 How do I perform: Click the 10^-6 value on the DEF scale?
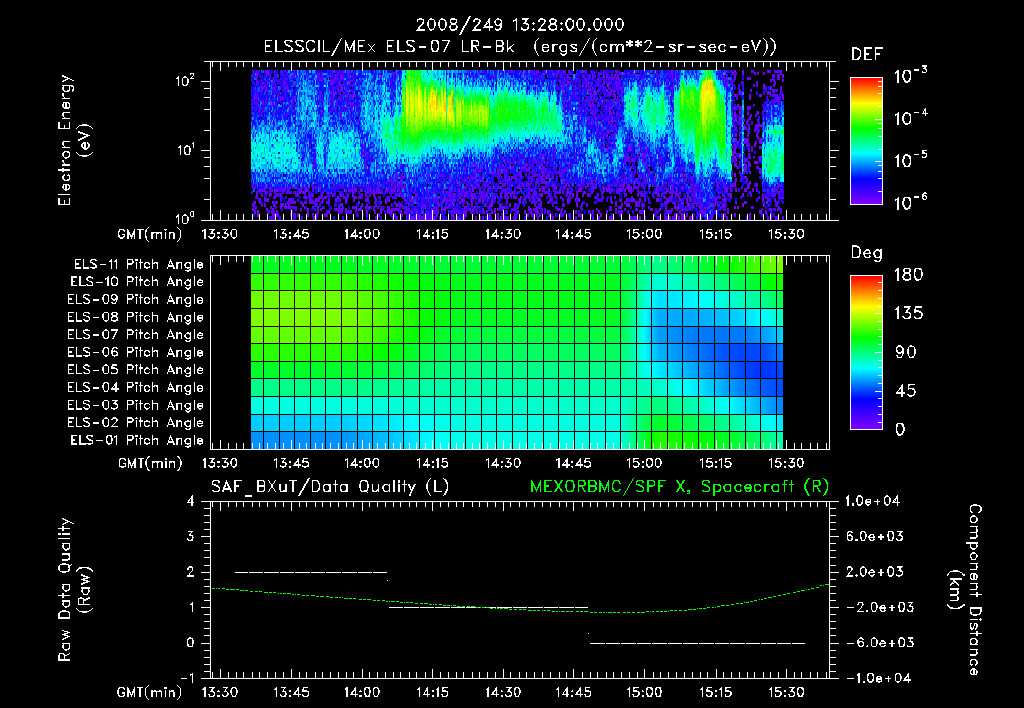pyautogui.click(x=910, y=202)
